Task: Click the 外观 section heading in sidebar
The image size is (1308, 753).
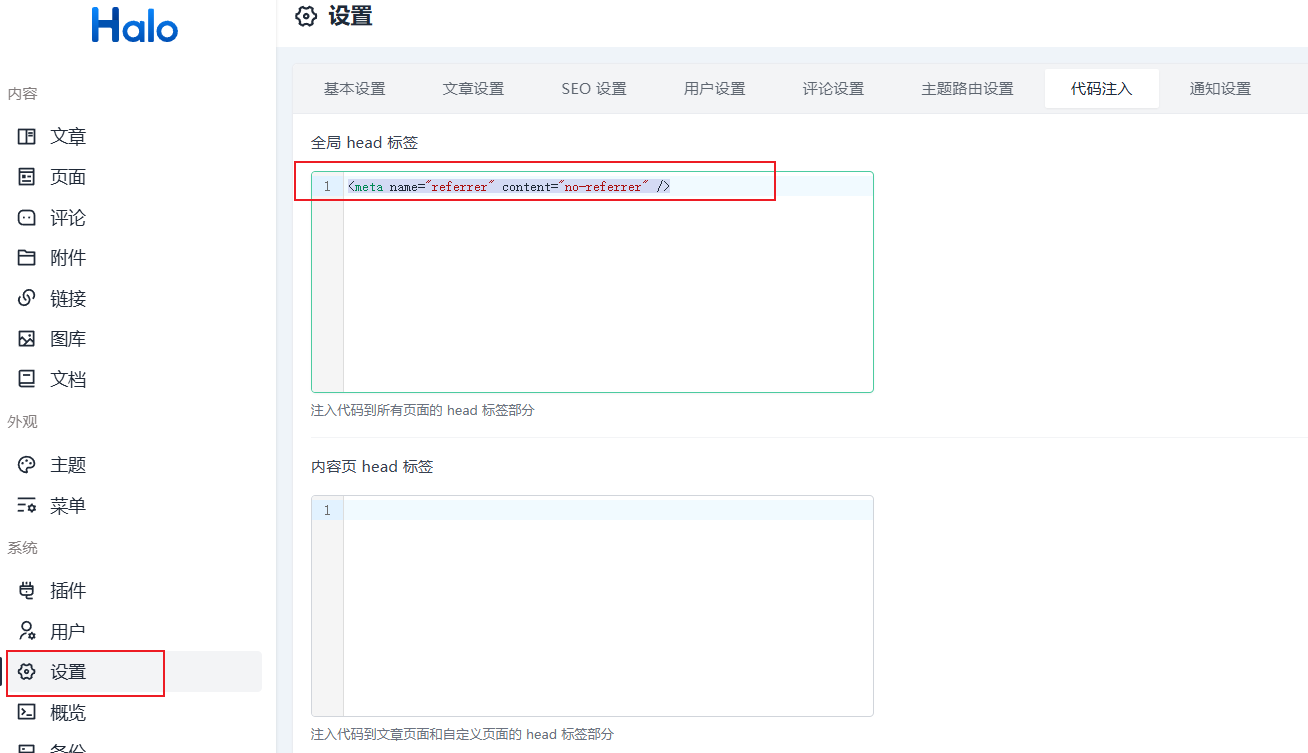Action: 22,422
